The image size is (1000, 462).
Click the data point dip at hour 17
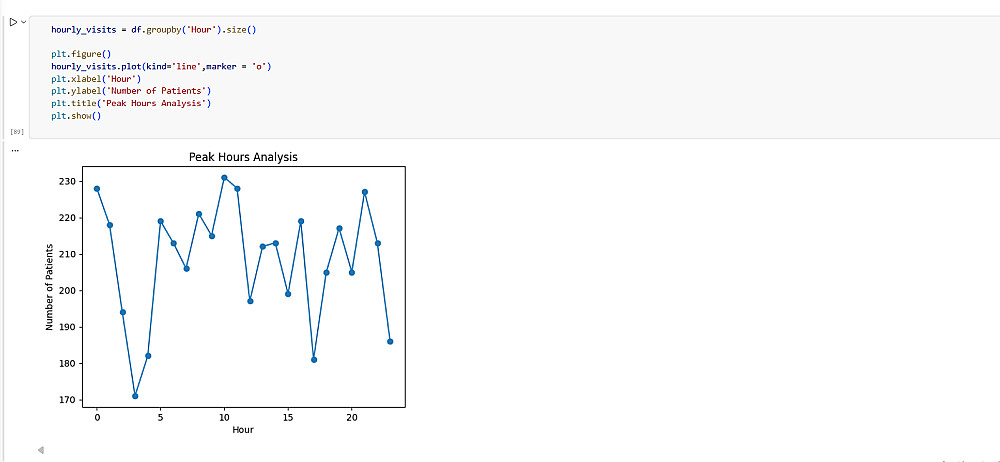[314, 360]
